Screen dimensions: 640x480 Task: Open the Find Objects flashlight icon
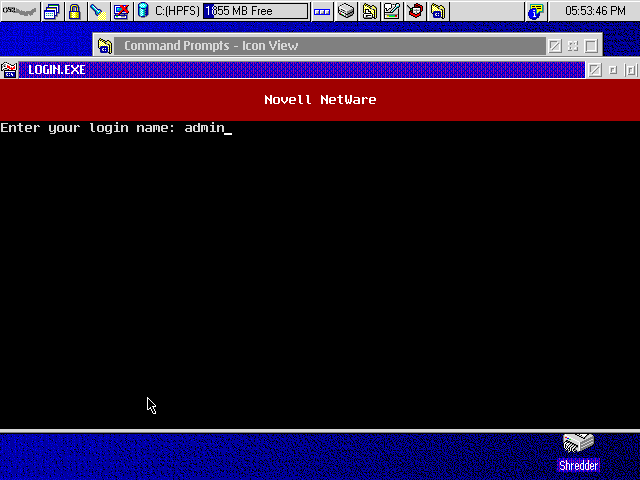tap(97, 11)
